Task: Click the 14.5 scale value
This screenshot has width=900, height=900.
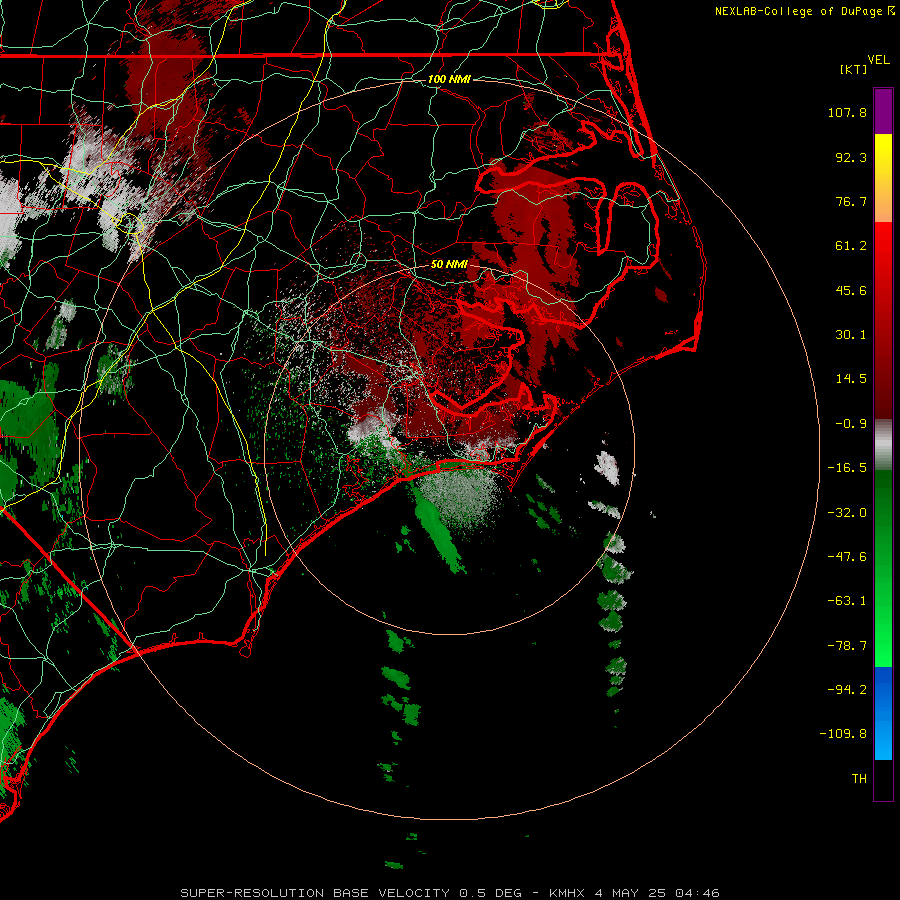Action: tap(851, 379)
